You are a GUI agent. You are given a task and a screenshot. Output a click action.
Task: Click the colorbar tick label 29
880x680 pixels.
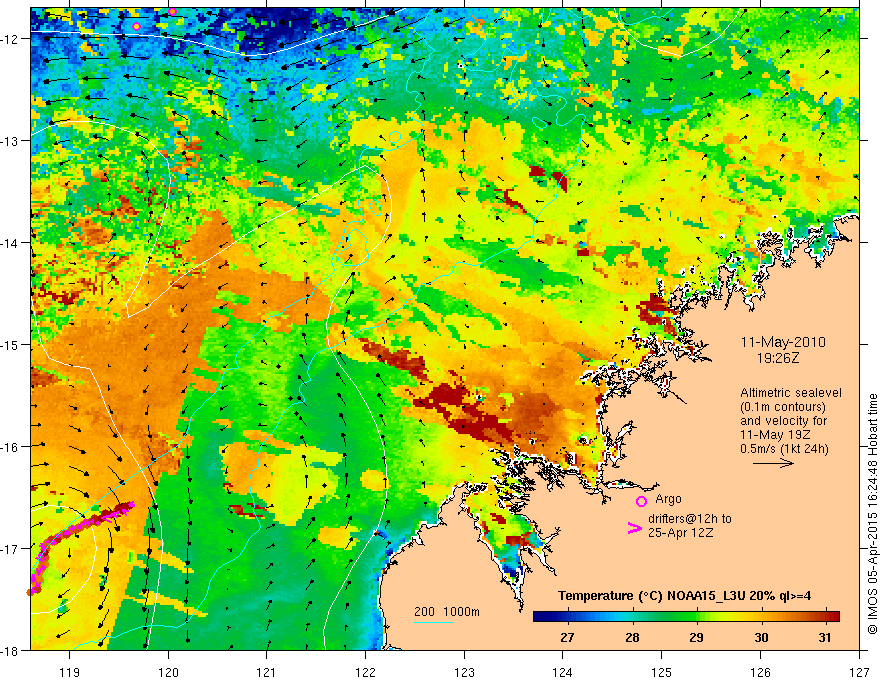tap(696, 638)
